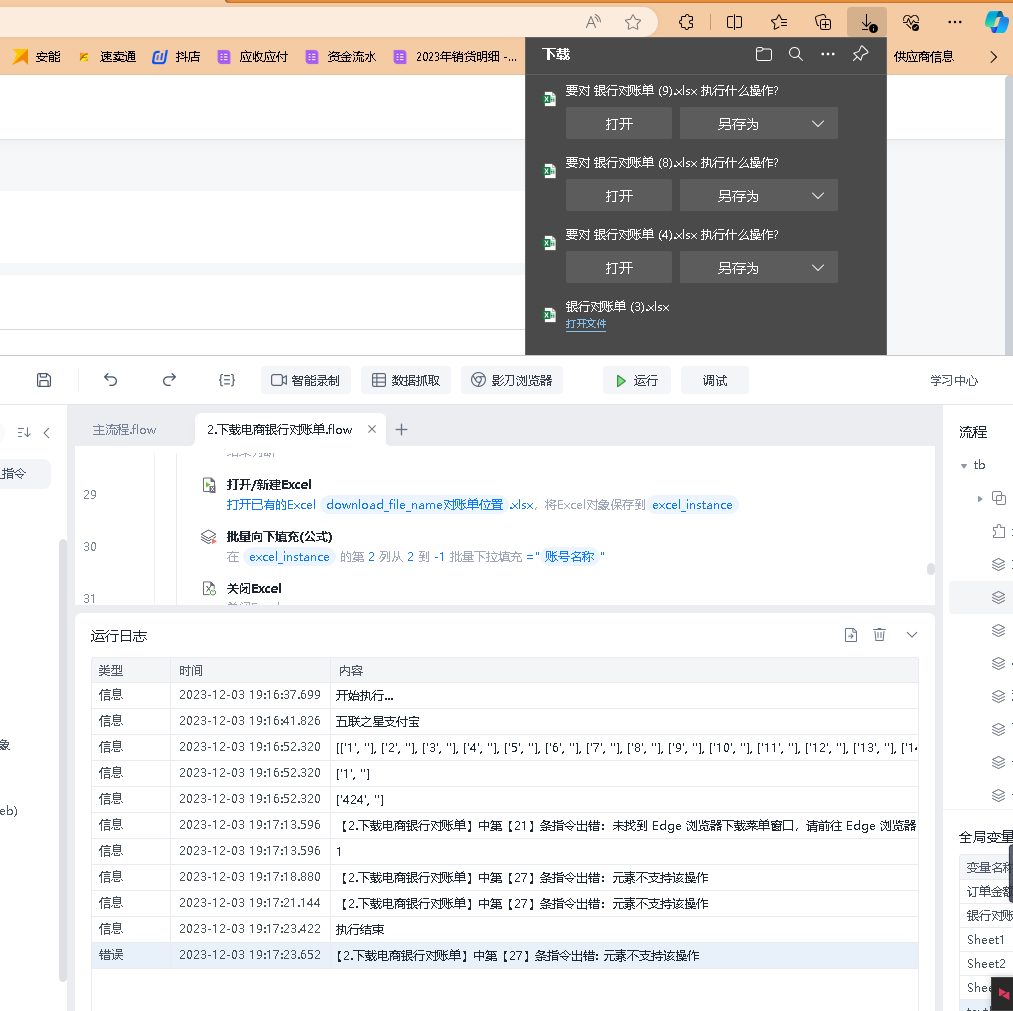The width and height of the screenshot is (1013, 1011).
Task: Click the 运行 button to run the flow
Action: point(637,380)
